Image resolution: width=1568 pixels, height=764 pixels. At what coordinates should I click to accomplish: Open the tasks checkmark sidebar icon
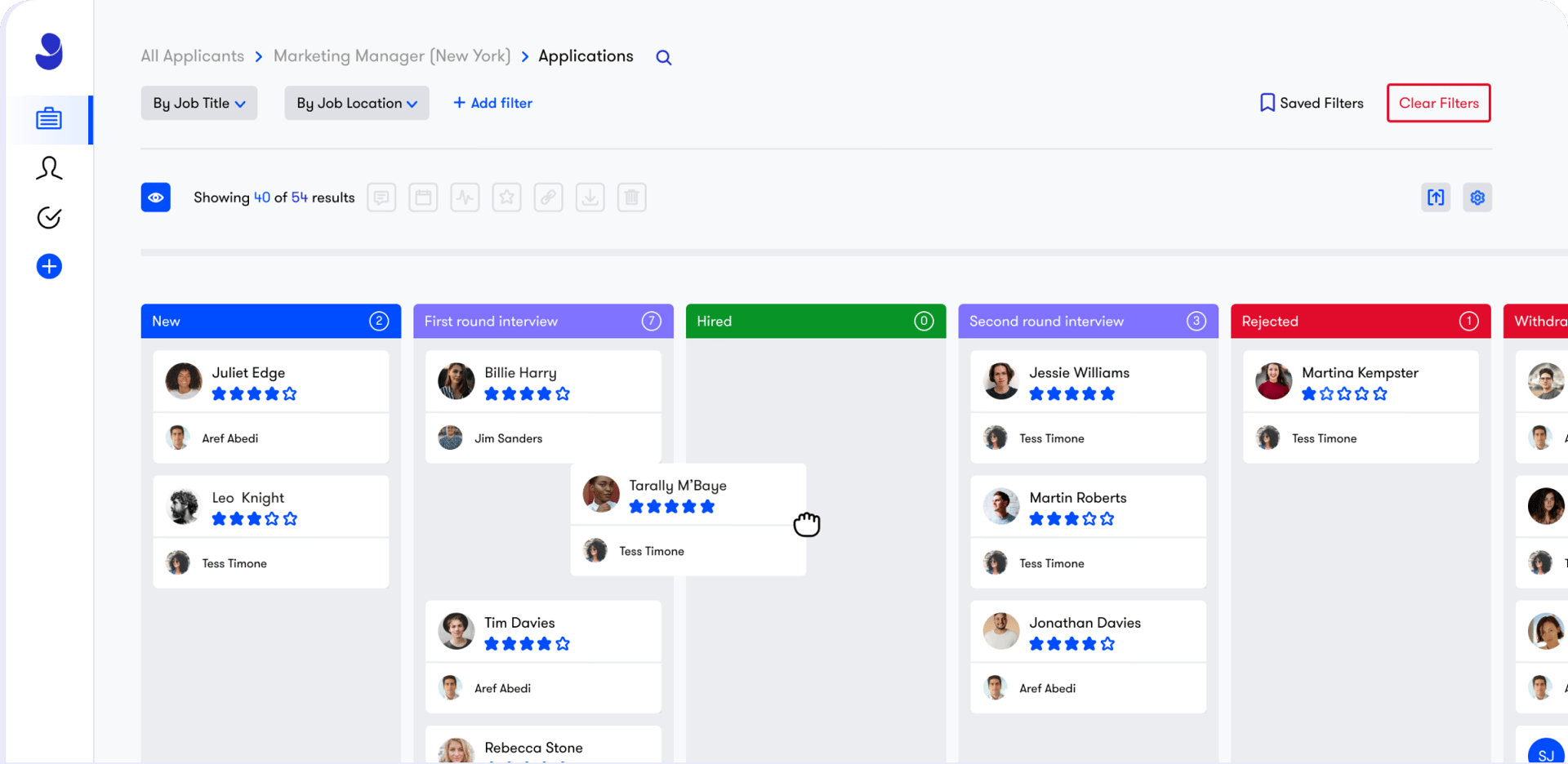[x=49, y=218]
